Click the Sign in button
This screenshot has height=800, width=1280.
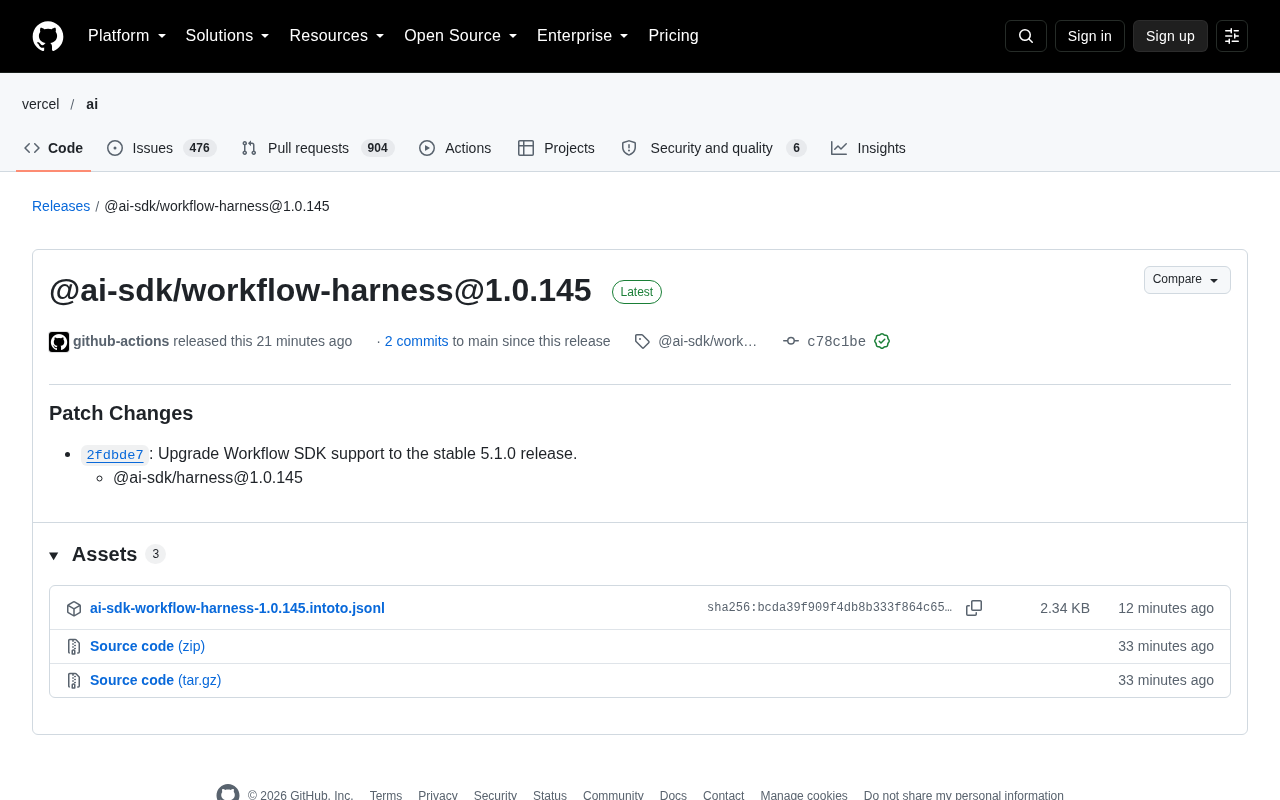1090,36
